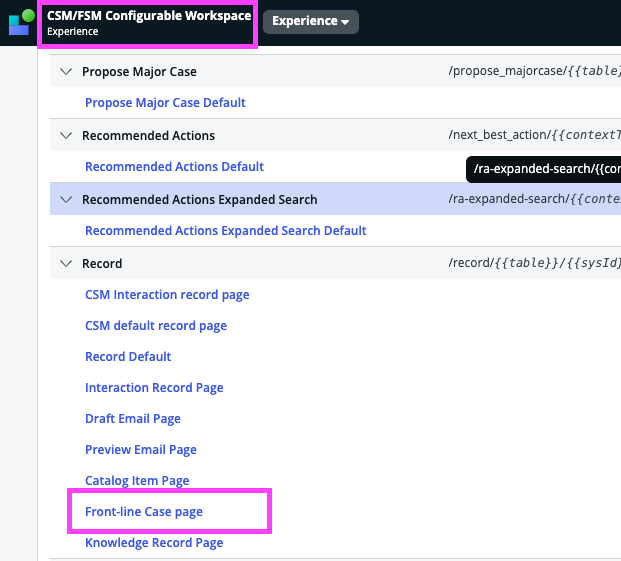Open the Interaction Record Page link
Viewport: 621px width, 561px height.
[x=154, y=388]
